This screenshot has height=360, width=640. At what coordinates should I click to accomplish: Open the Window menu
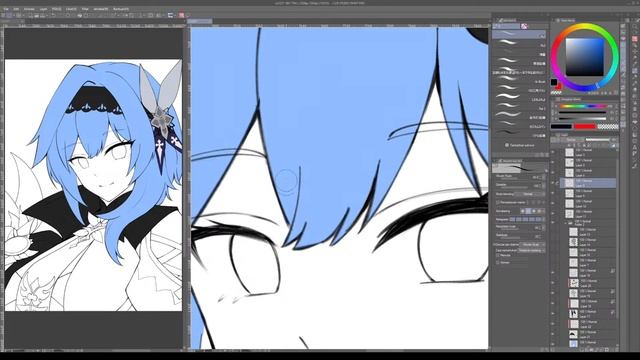(x=101, y=9)
